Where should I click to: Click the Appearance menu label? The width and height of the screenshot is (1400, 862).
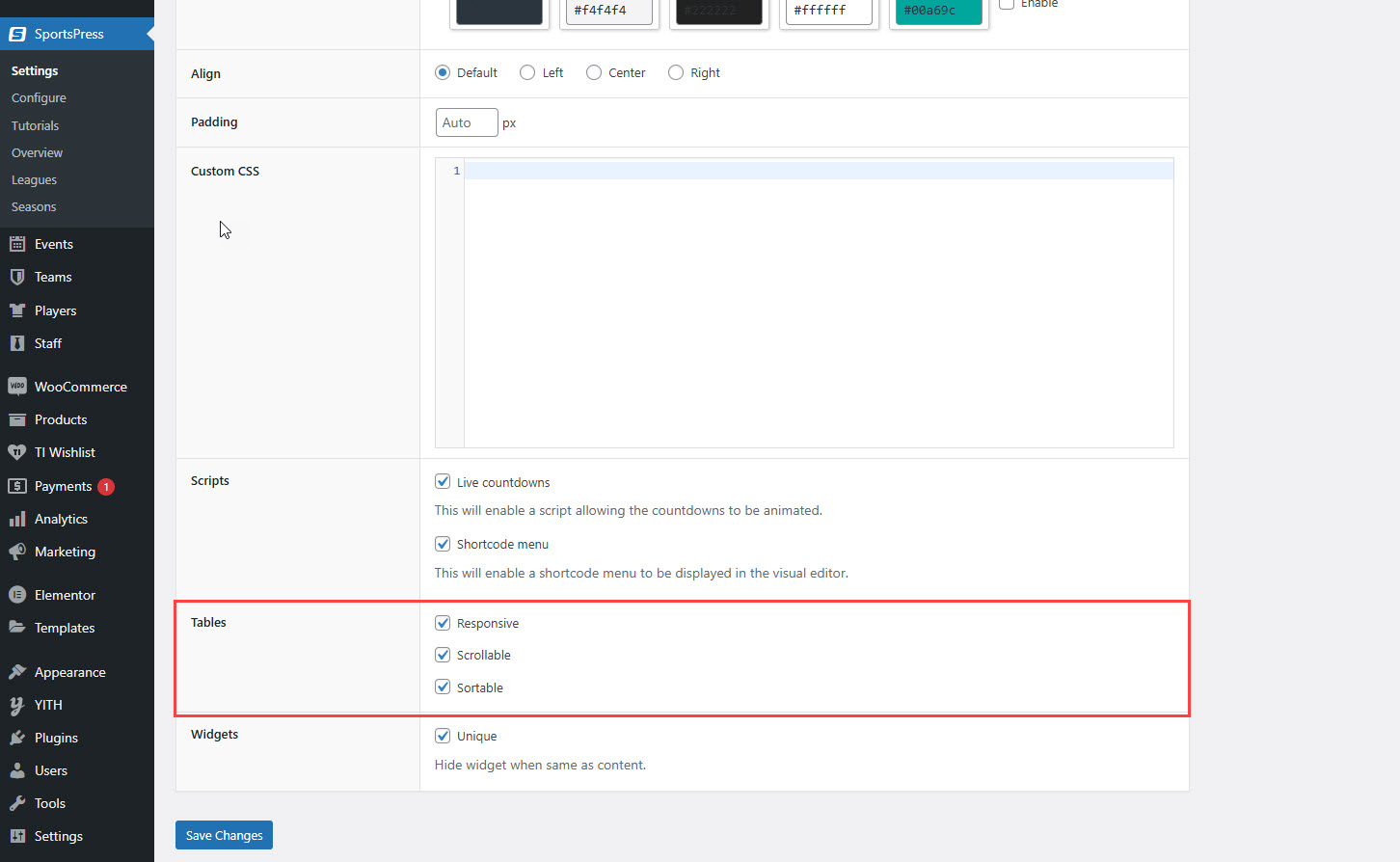(70, 672)
